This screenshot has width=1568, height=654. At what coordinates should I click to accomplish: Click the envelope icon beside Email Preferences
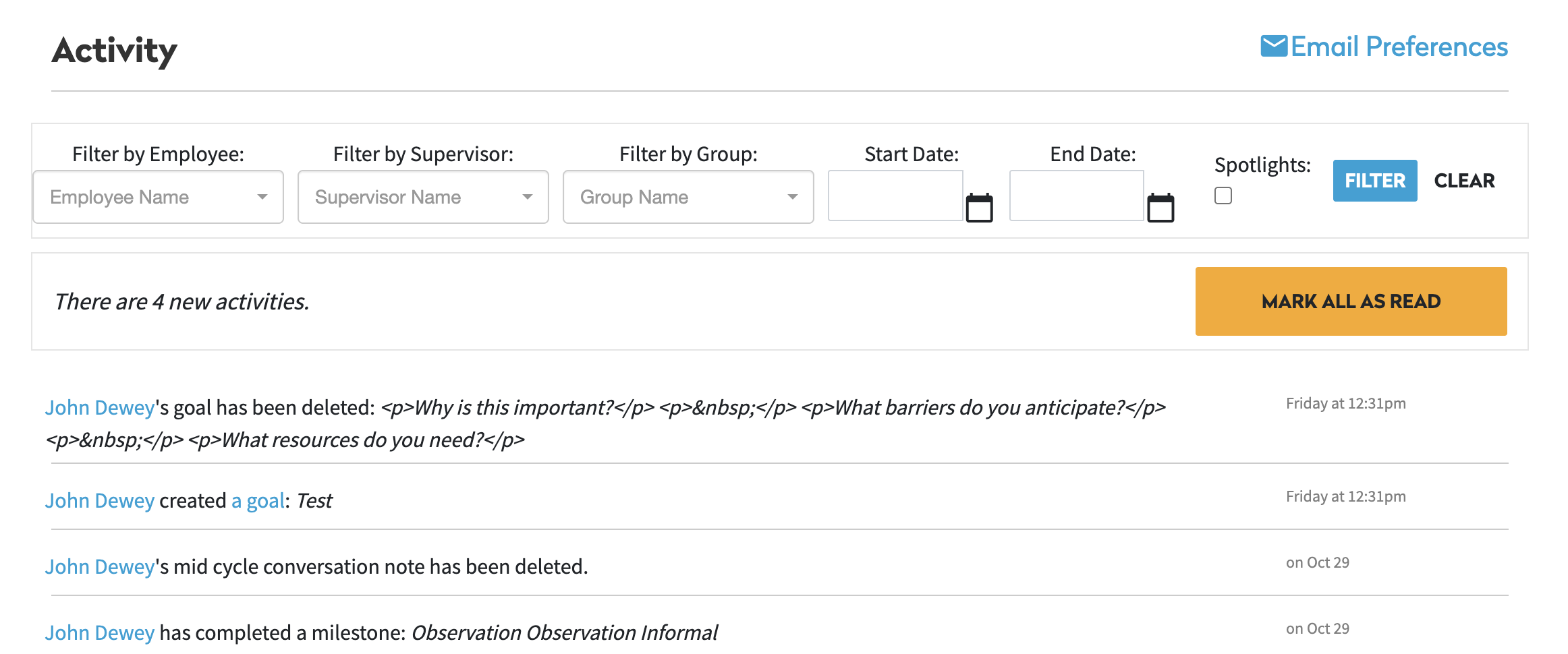coord(1274,47)
